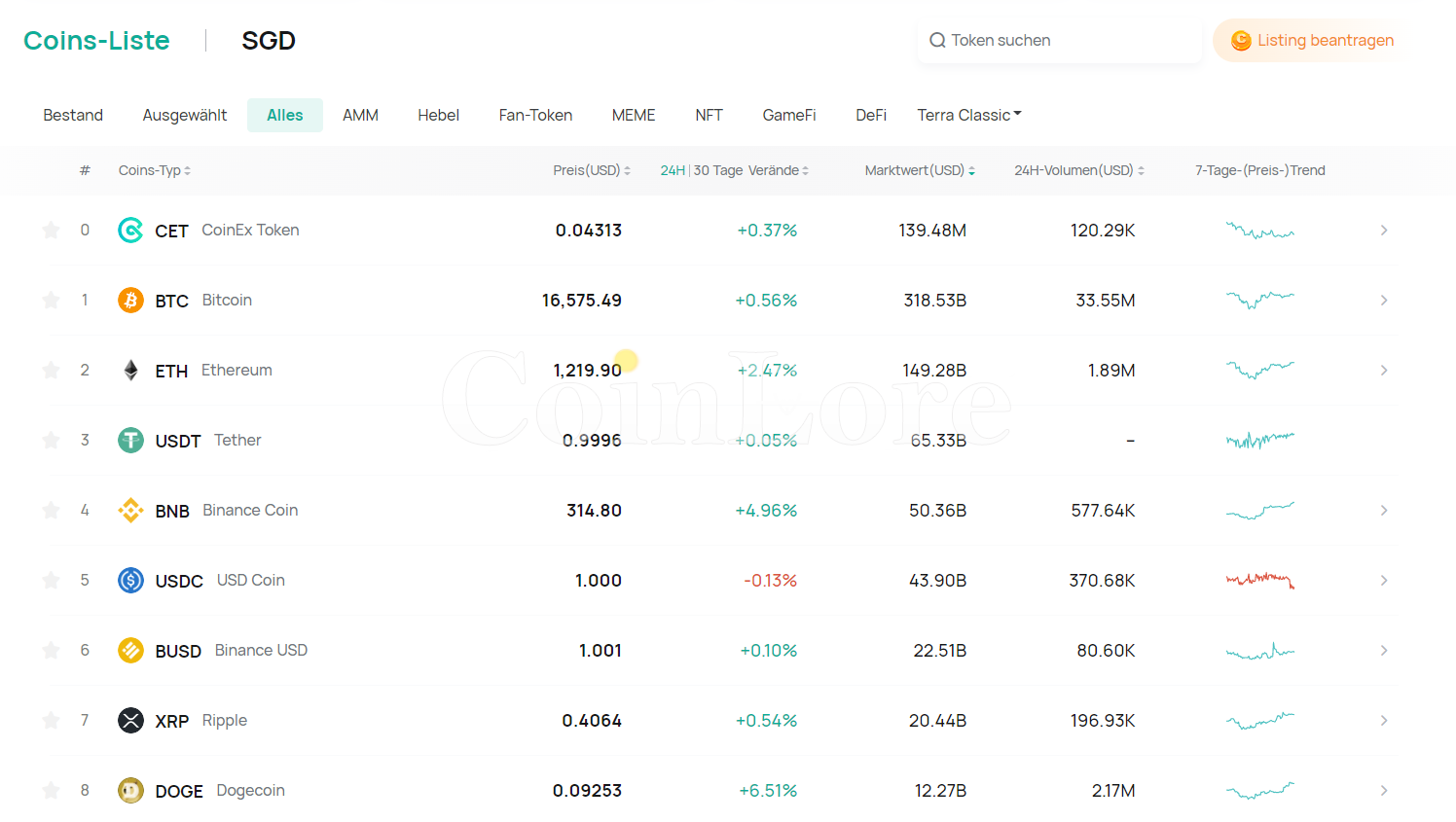Open ETH row details arrow
The image size is (1456, 822).
[1384, 371]
